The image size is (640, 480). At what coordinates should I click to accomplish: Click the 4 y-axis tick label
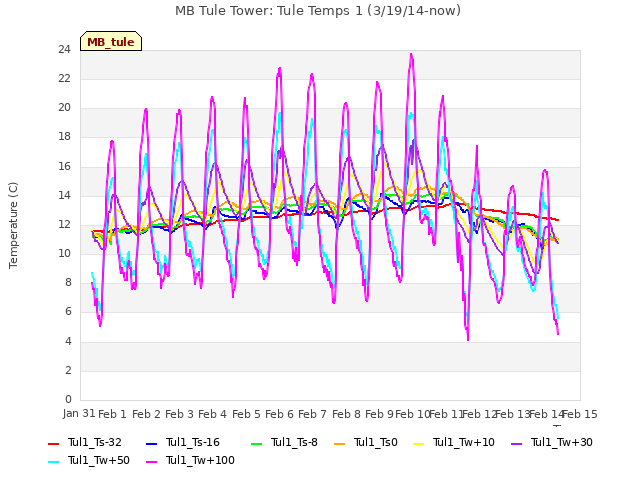coord(68,341)
